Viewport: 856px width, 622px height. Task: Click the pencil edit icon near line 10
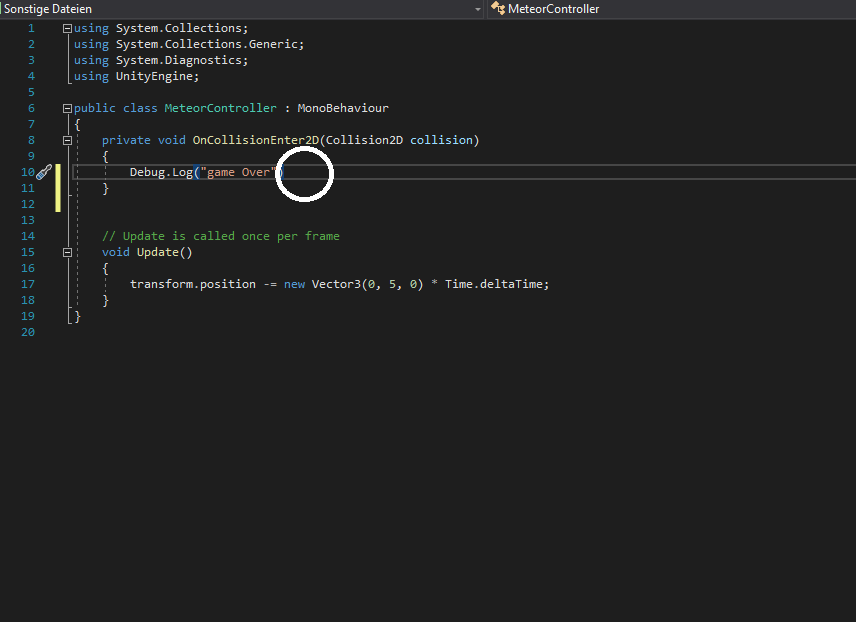pyautogui.click(x=44, y=172)
